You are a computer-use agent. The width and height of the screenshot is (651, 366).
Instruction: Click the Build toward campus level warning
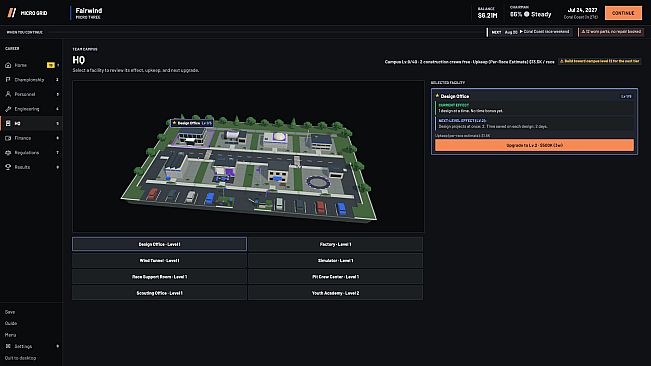[600, 61]
